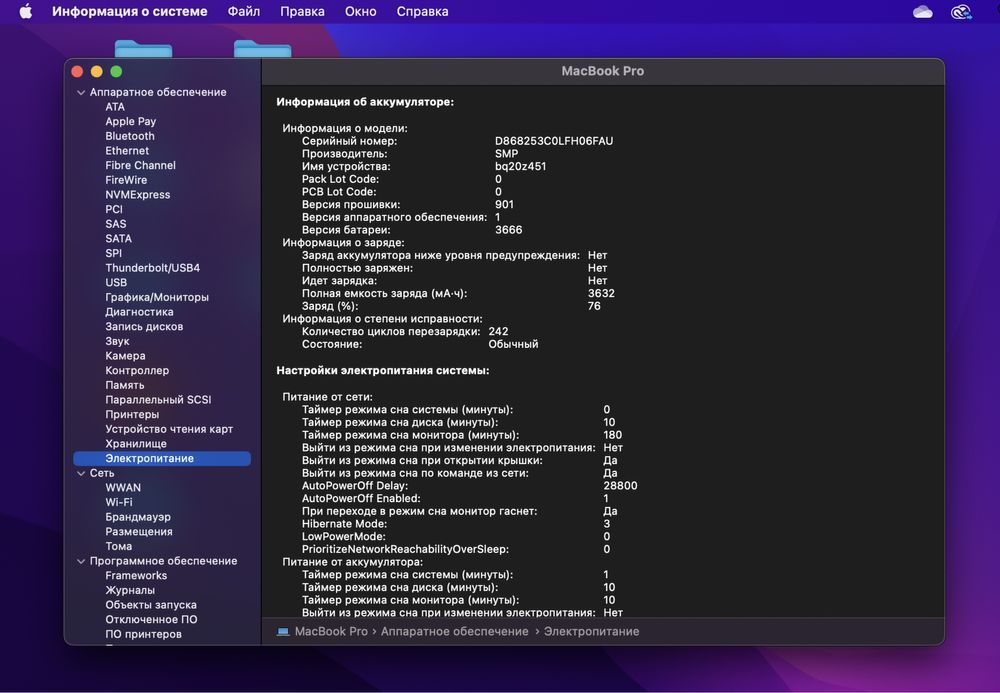This screenshot has width=1000, height=693.
Task: Select Fibre Channel in the sidebar
Action: [x=140, y=166]
